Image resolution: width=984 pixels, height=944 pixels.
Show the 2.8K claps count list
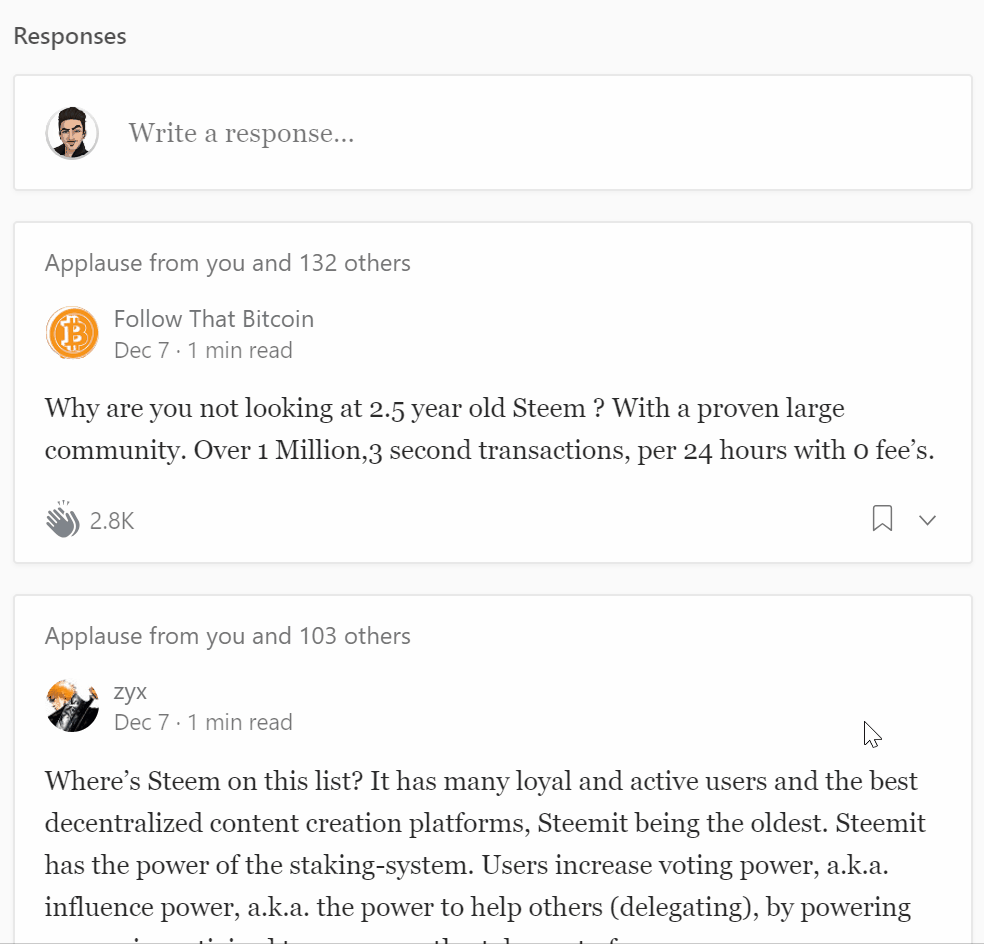112,521
